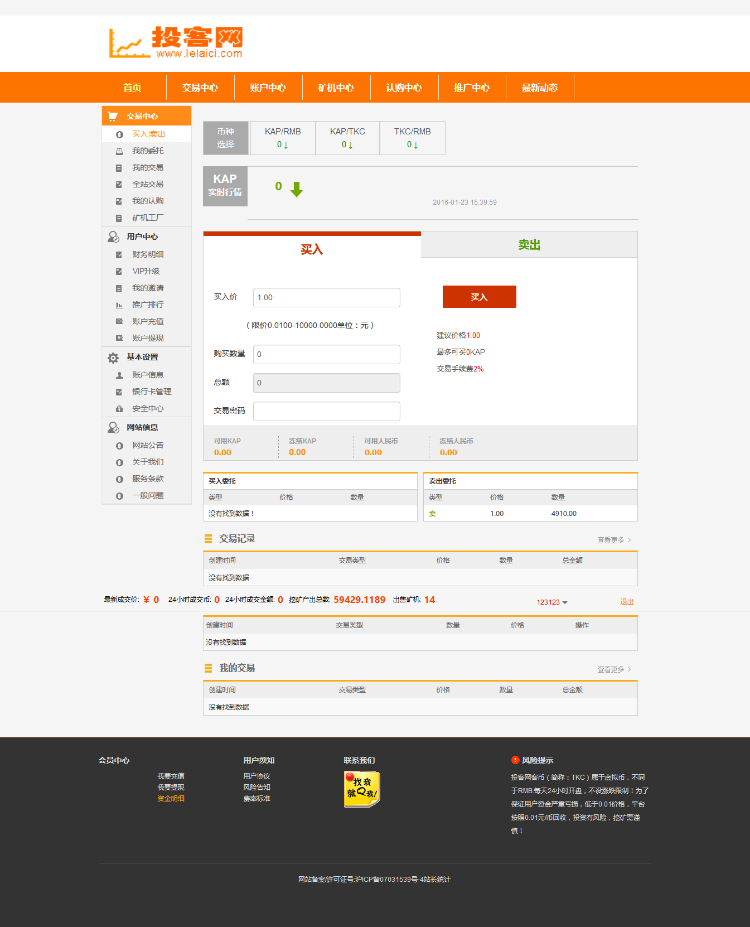Click the 交易密码 input field
This screenshot has width=750, height=927.
point(327,411)
